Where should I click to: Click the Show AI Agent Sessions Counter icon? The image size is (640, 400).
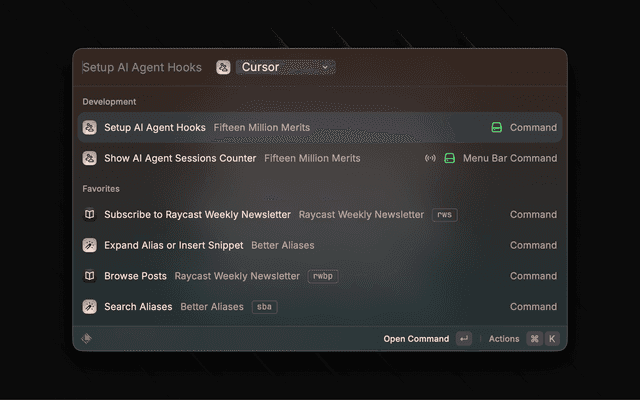pos(90,158)
